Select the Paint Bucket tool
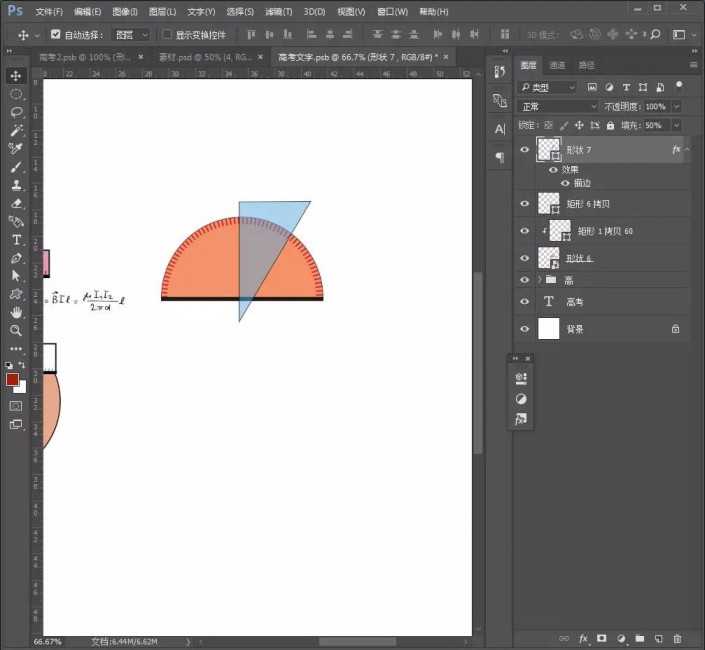 (16, 221)
